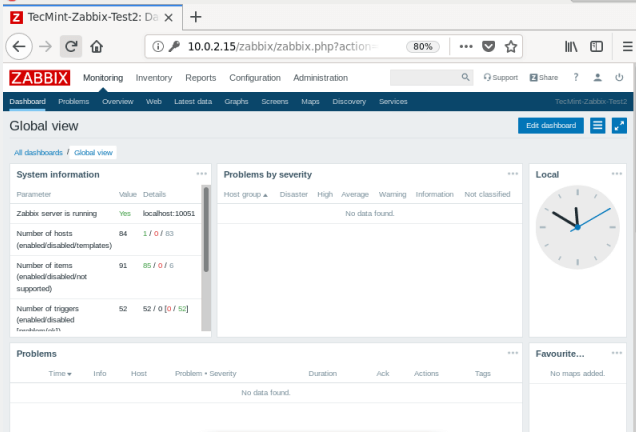636x432 pixels.
Task: Open the All dashboards link
Action: pos(37,152)
